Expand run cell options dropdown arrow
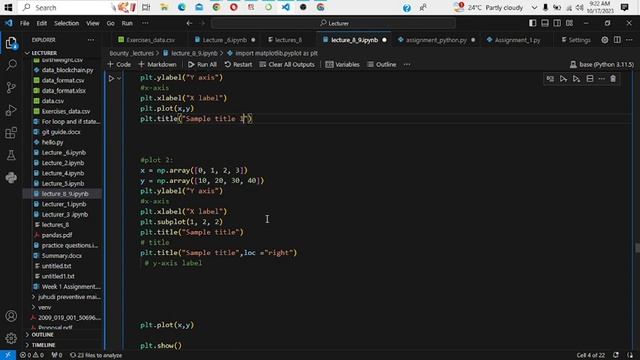The height and width of the screenshot is (360, 640). 119,78
